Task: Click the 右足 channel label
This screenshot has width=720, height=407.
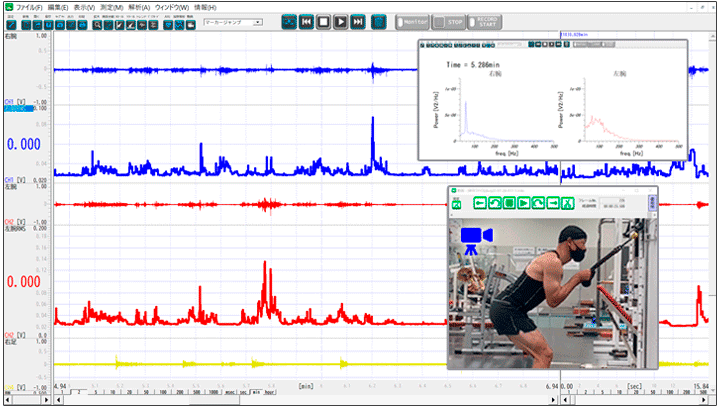Action: coord(11,342)
